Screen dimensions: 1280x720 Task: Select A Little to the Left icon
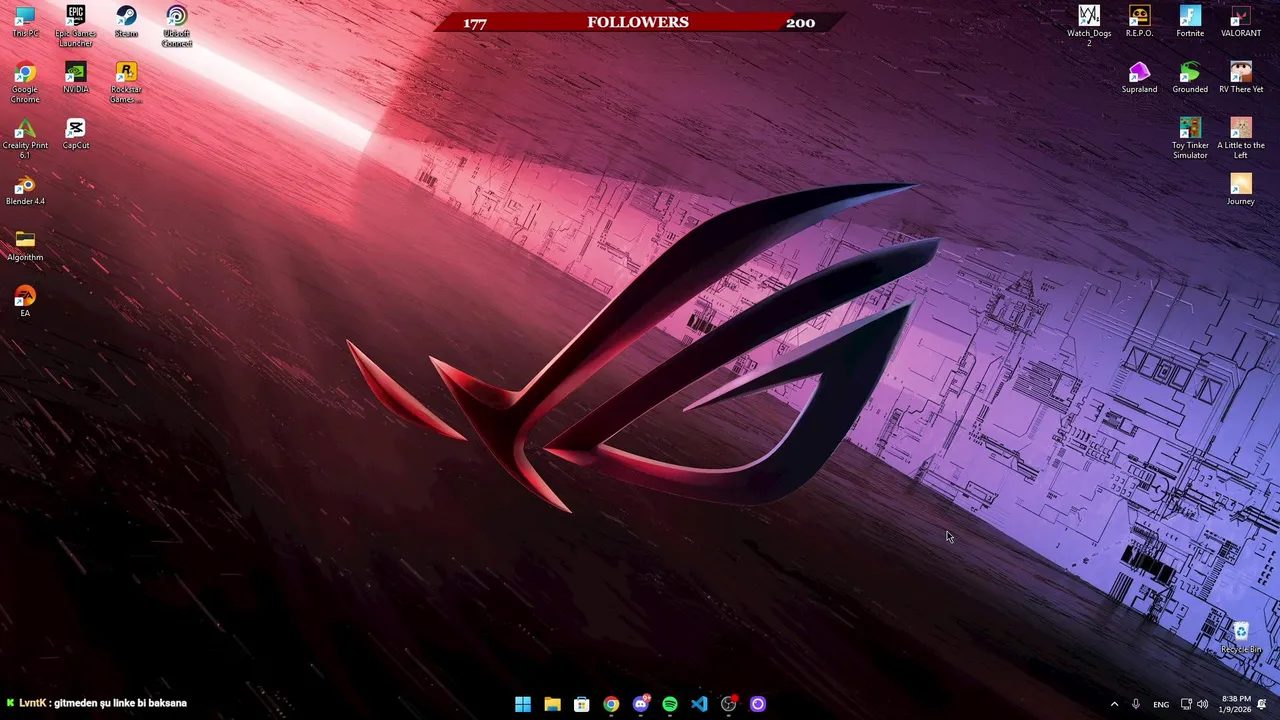click(x=1241, y=139)
